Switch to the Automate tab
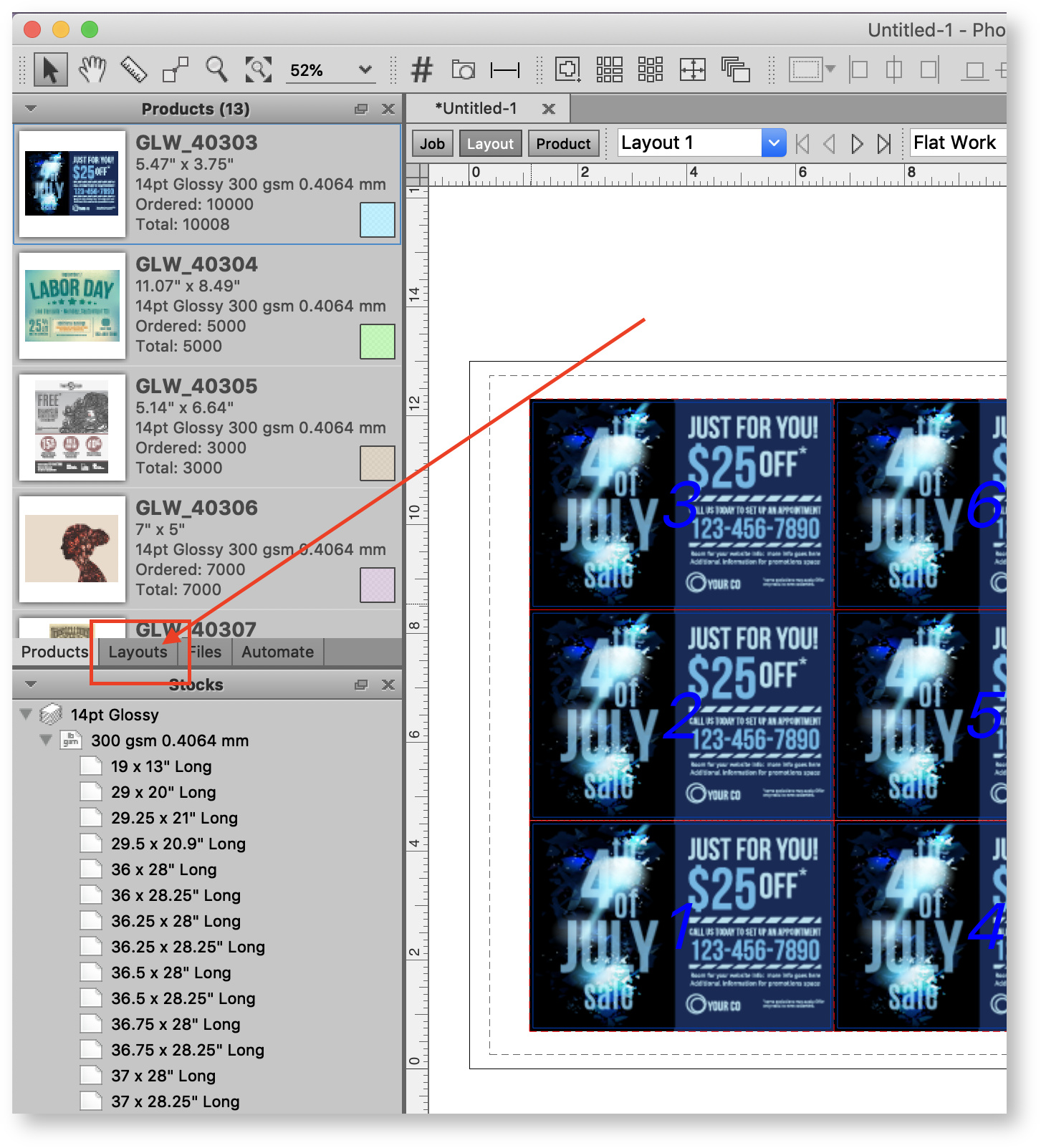The height and width of the screenshot is (1148, 1041). [278, 652]
